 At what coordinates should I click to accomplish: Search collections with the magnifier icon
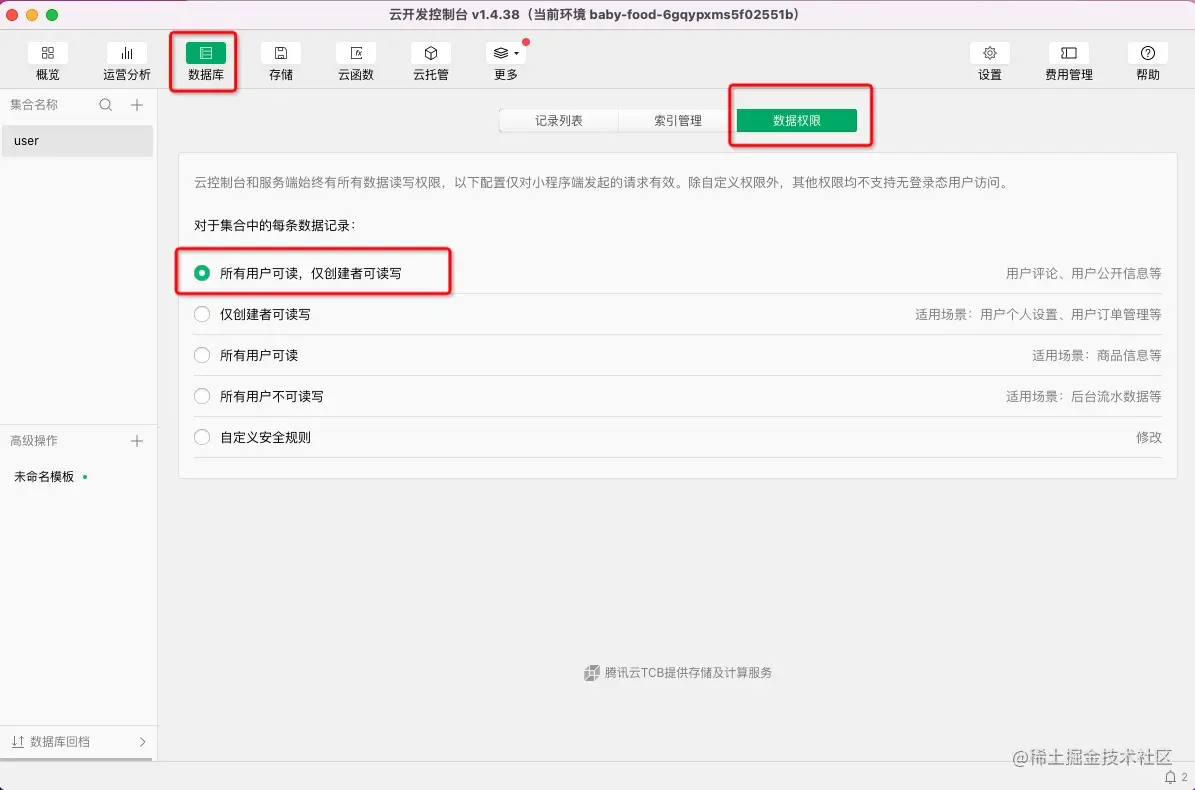[x=106, y=105]
